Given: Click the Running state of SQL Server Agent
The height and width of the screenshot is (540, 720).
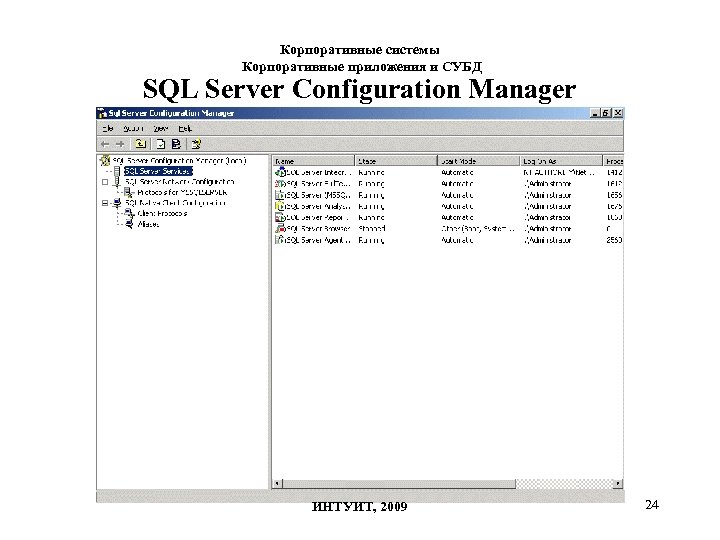Looking at the screenshot, I should click(371, 240).
